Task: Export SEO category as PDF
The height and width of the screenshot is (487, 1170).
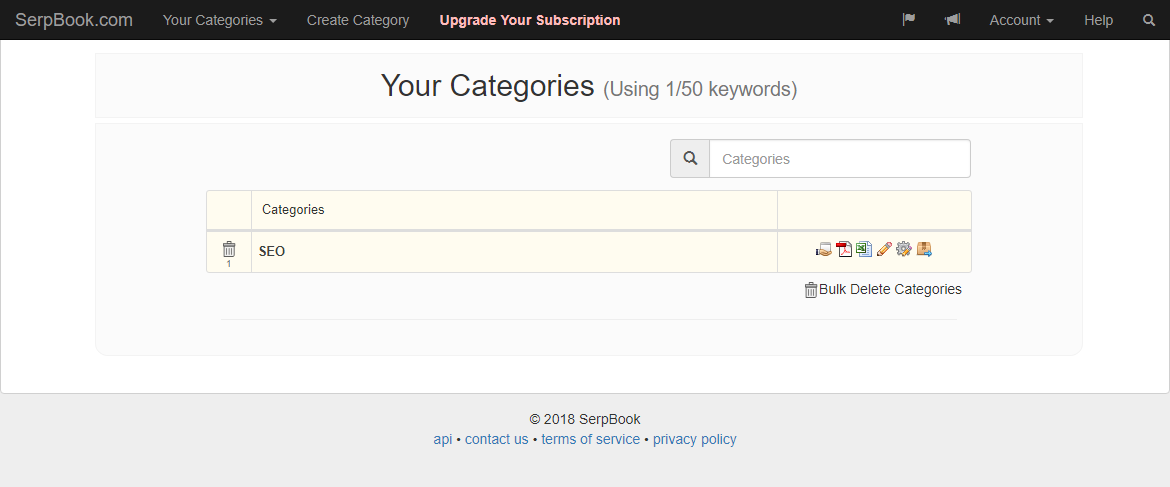Action: point(844,250)
